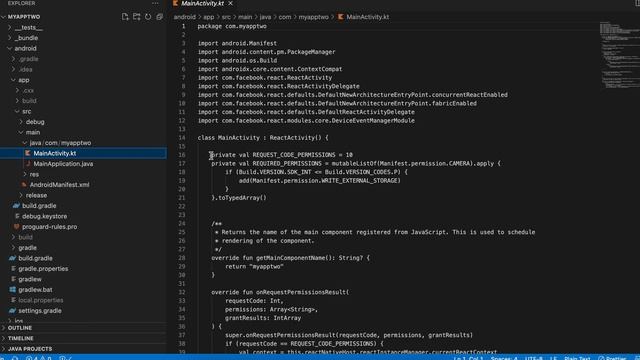Click Plain Text language mode status
Screen dimensions: 640x360
point(577,358)
